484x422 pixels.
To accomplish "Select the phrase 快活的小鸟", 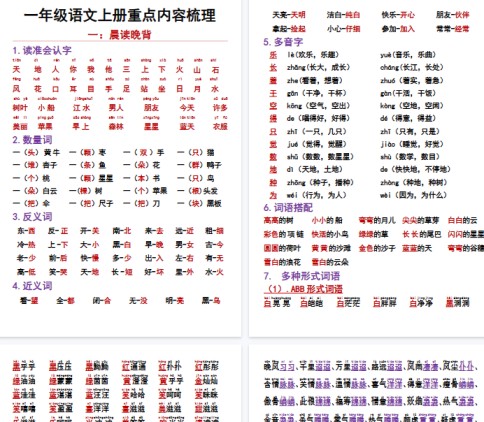I will click(x=330, y=234).
